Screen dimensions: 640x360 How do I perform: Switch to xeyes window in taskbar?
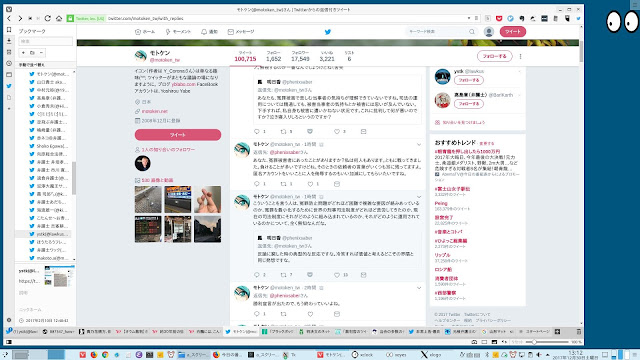point(397,355)
